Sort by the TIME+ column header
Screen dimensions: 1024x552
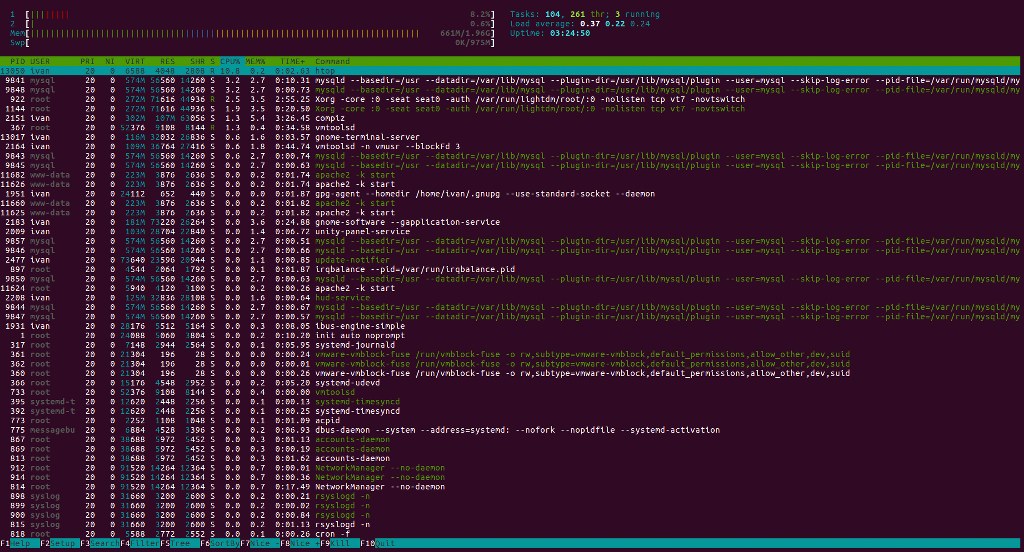coord(293,61)
